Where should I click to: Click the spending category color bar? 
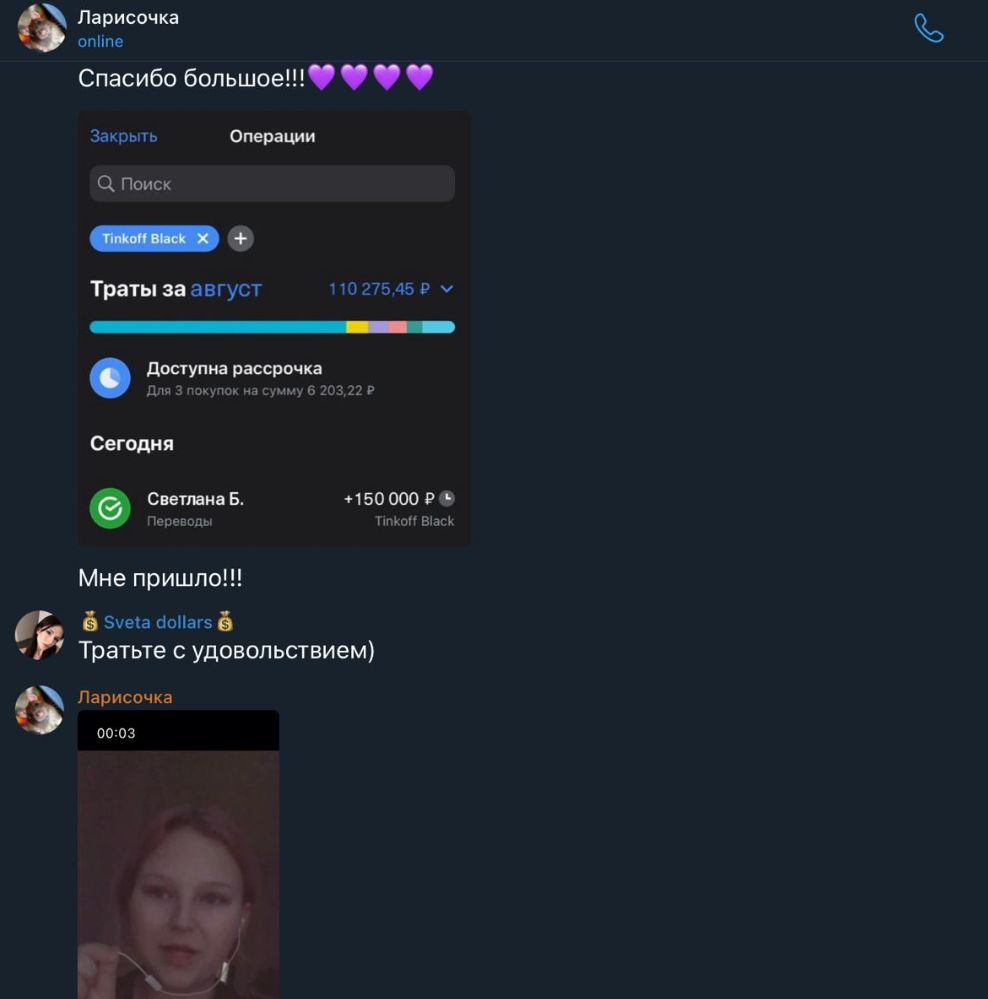tap(272, 327)
